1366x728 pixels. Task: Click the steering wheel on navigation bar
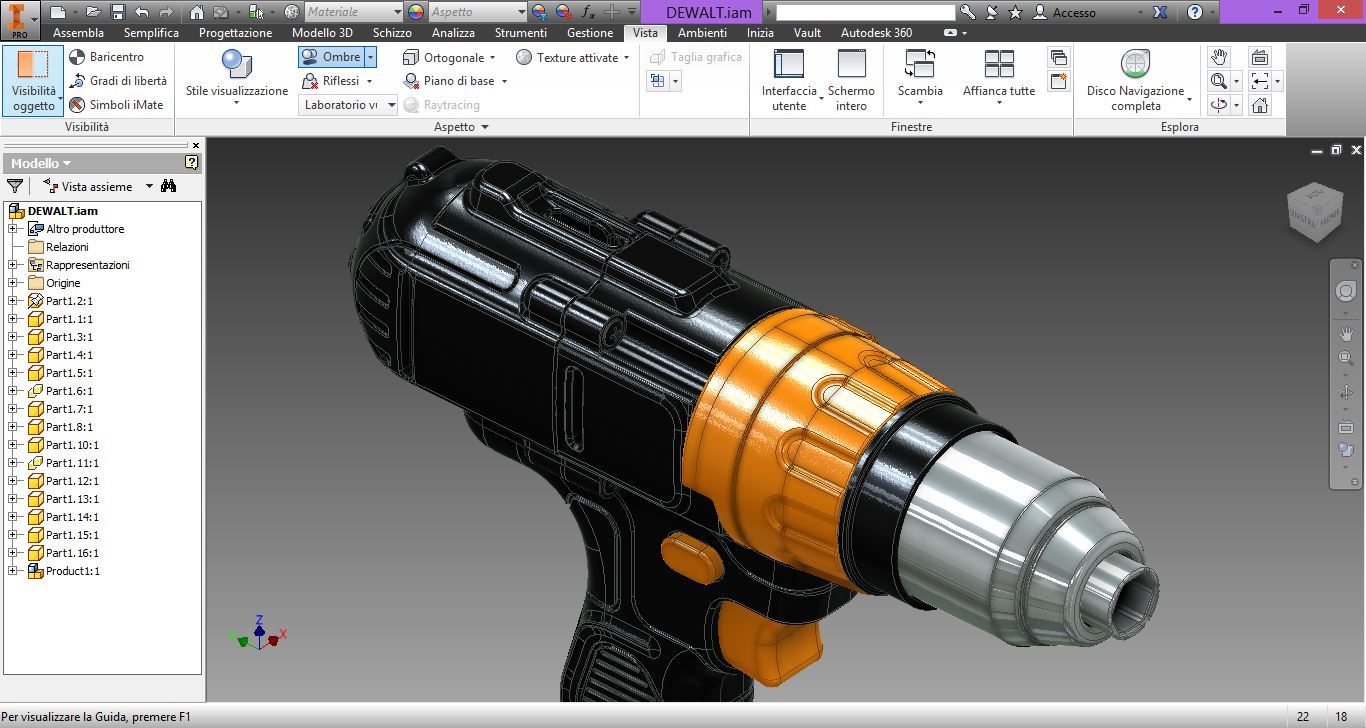(x=1345, y=291)
